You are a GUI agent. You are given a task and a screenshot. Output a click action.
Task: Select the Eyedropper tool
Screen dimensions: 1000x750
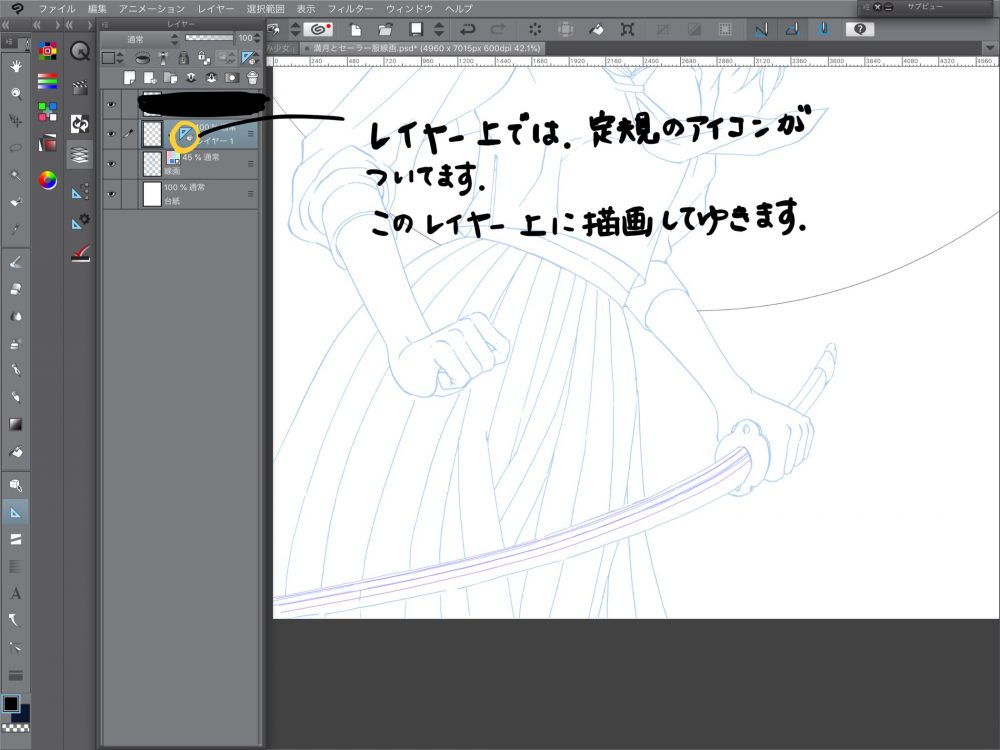point(15,228)
